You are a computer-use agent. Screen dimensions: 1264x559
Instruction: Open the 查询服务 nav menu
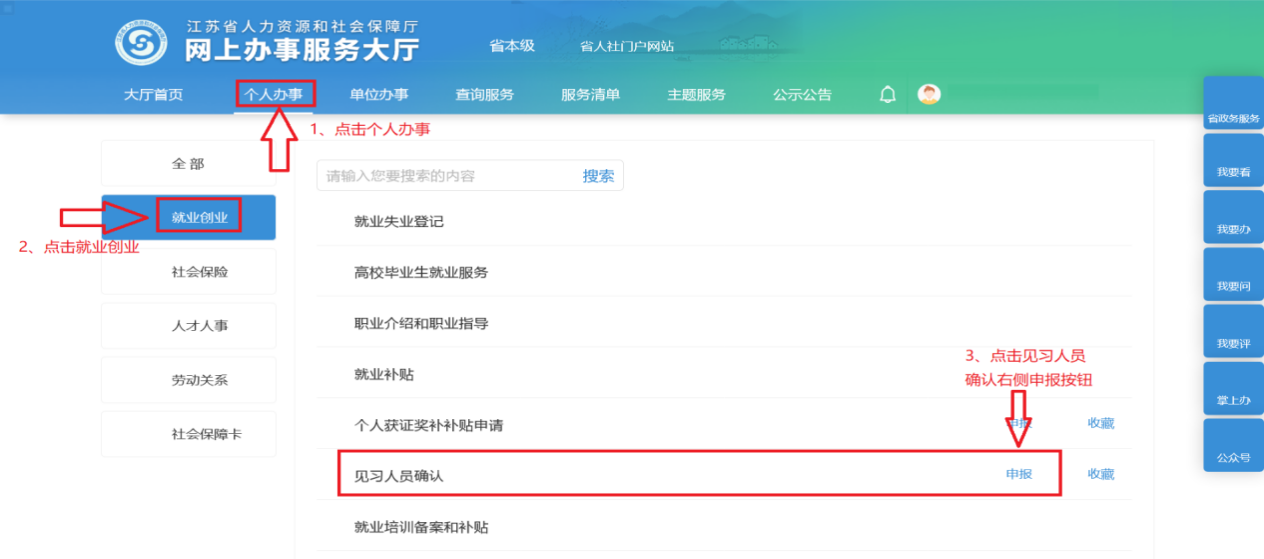485,95
